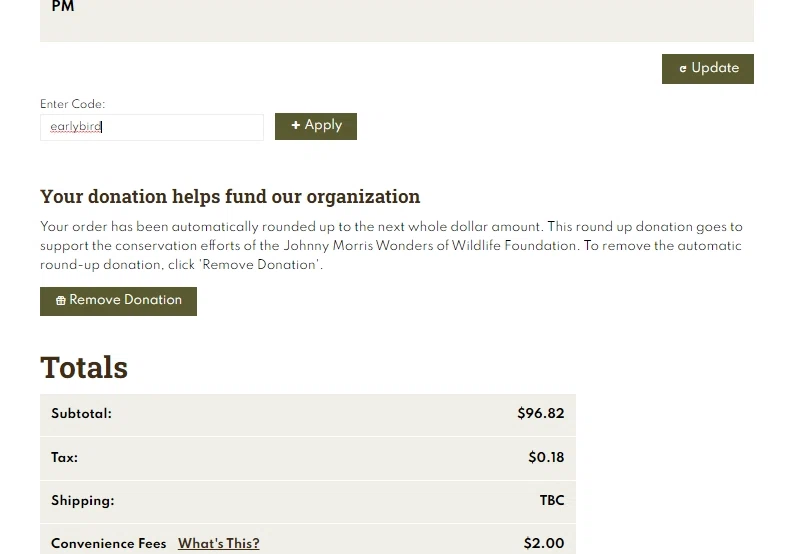Click the TBC shipping value
The height and width of the screenshot is (554, 794).
tap(551, 500)
